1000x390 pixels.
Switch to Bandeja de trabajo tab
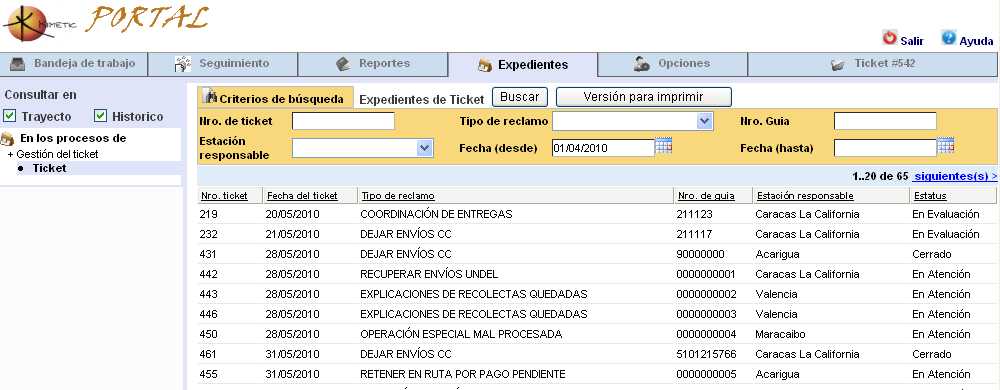coord(74,64)
